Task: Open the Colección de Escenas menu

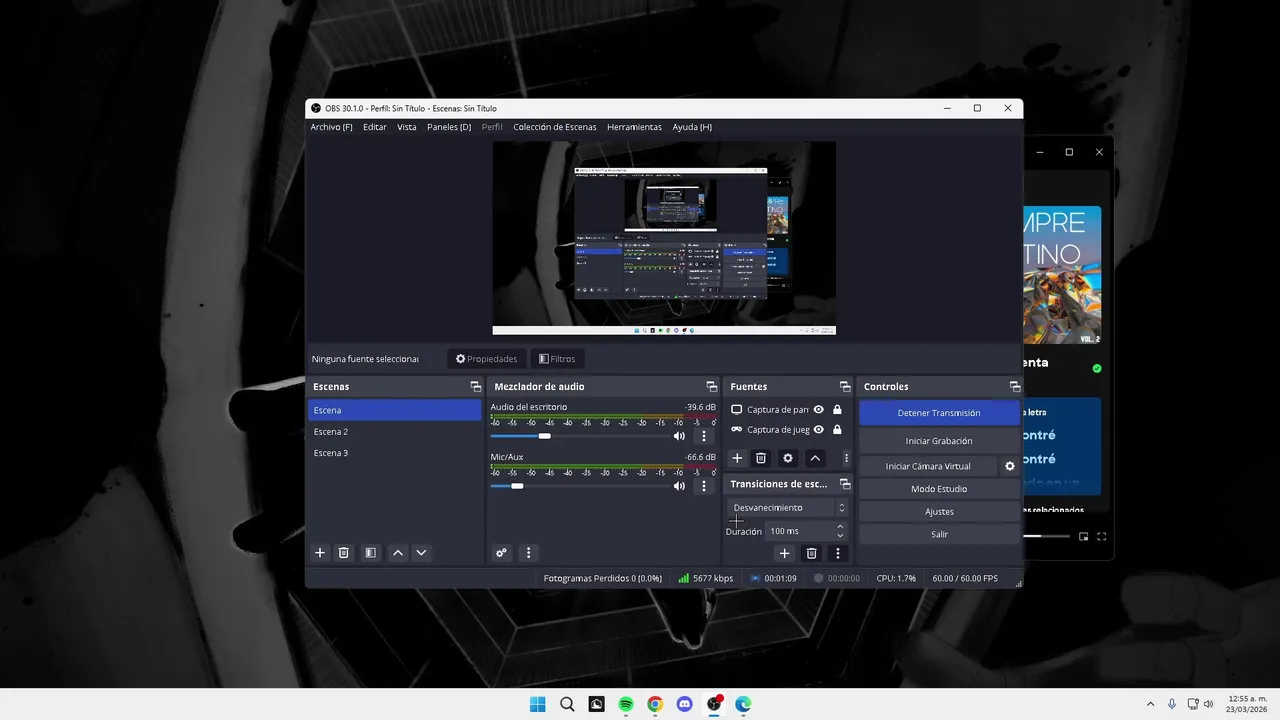Action: click(555, 127)
